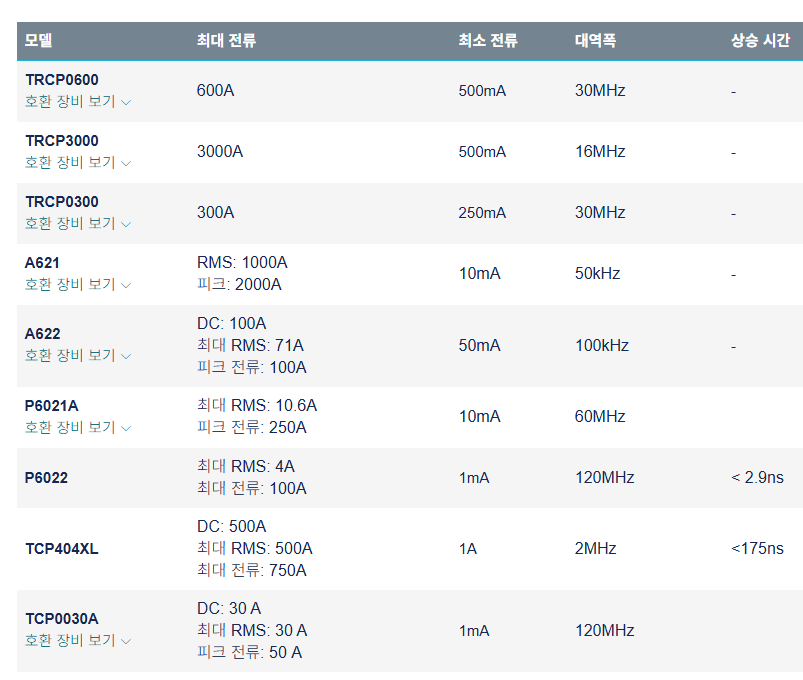Click the chevron under TCP0030A

[x=126, y=641]
